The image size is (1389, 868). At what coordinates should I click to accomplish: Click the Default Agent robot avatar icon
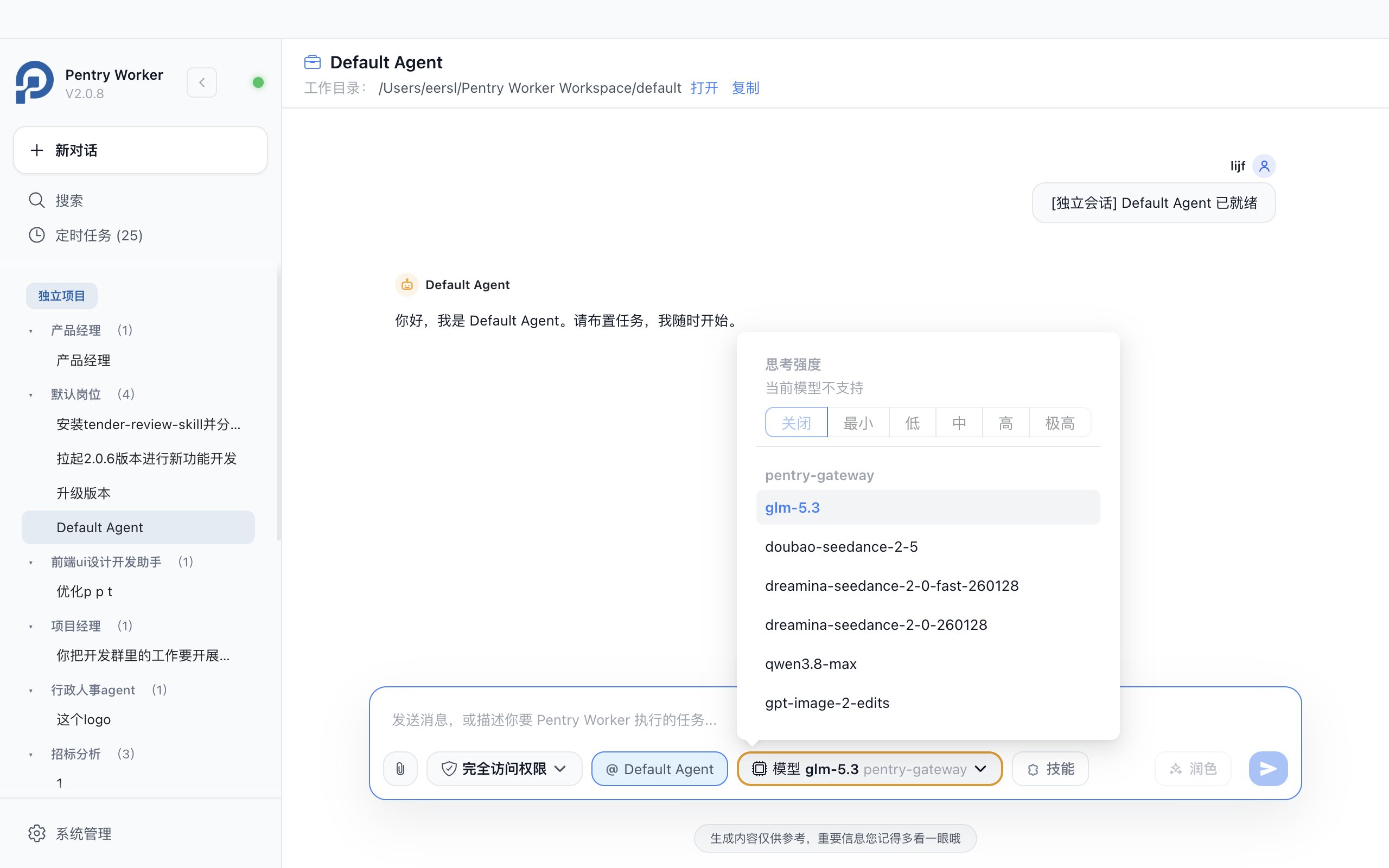pos(407,285)
